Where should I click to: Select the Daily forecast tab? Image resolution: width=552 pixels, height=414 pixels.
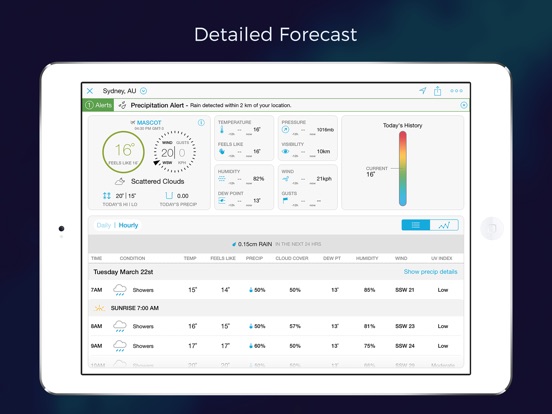click(x=104, y=225)
